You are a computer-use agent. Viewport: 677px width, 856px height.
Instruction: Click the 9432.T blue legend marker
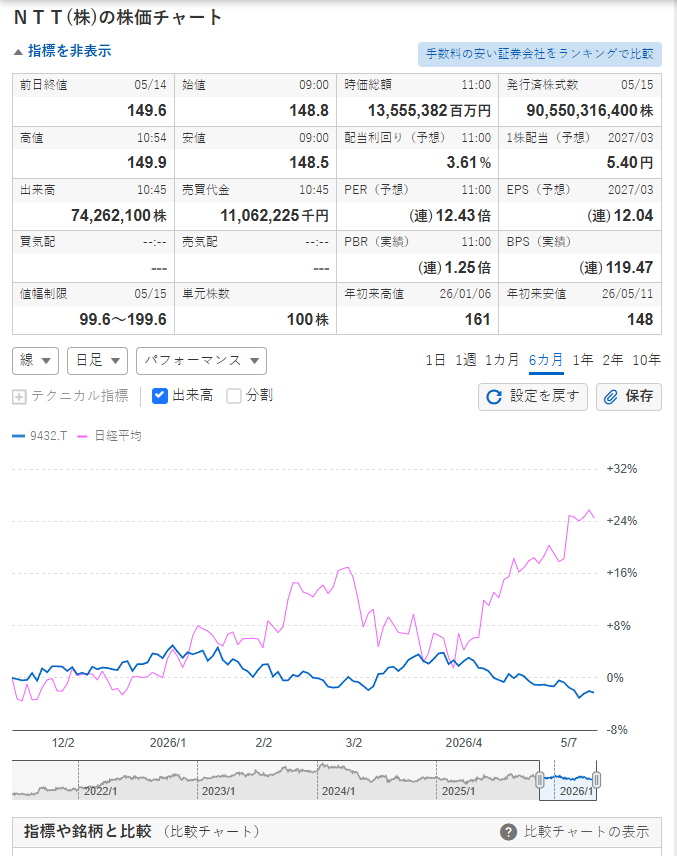(x=19, y=436)
